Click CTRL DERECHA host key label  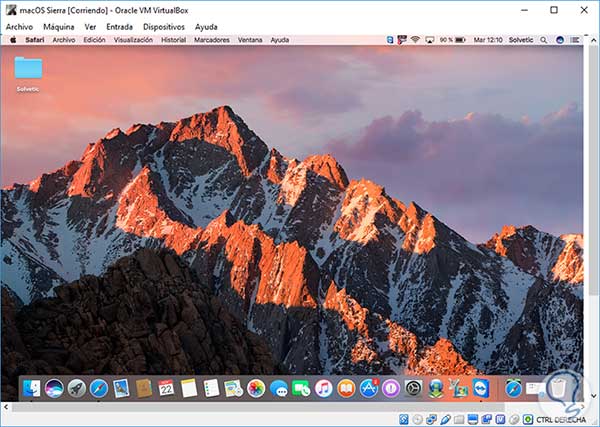click(561, 420)
